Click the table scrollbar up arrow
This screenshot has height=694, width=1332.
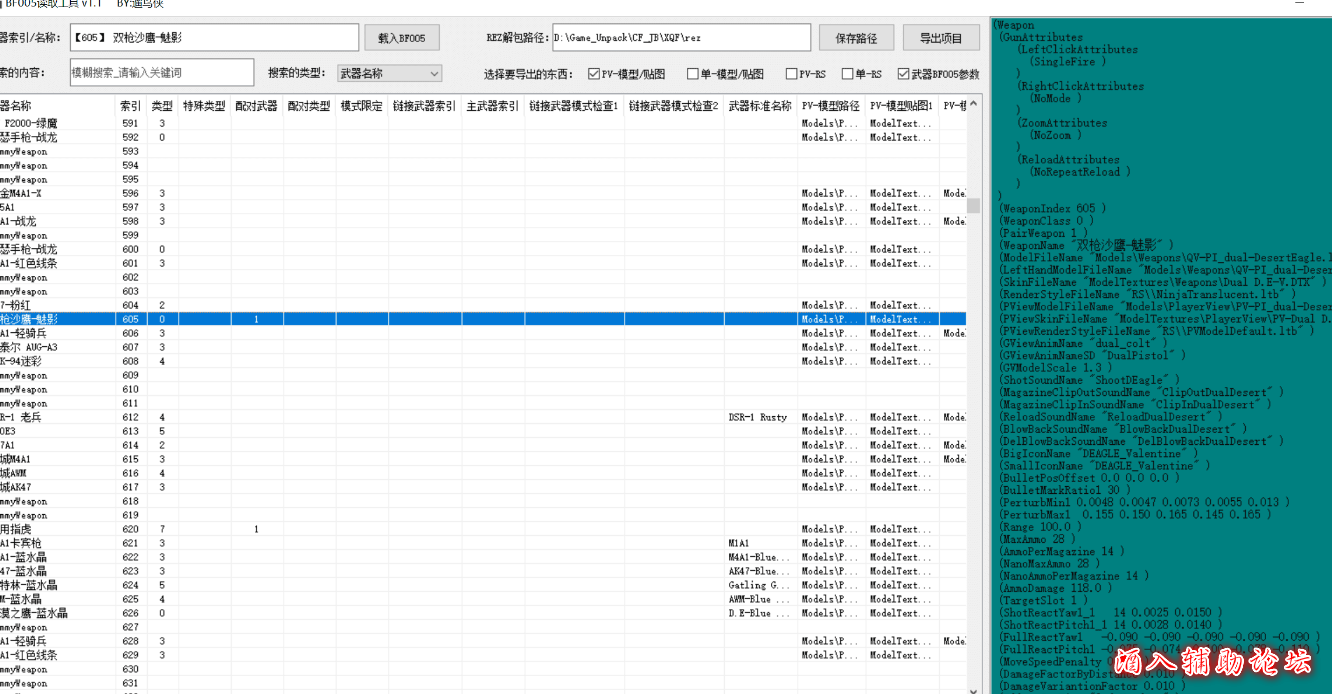point(973,103)
